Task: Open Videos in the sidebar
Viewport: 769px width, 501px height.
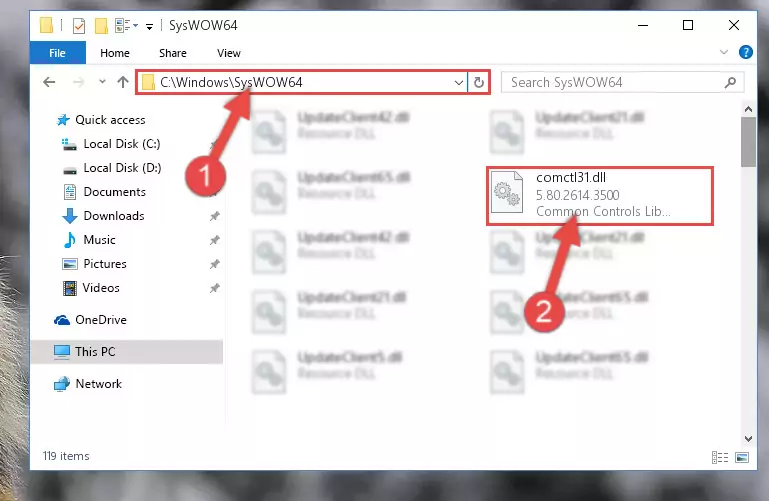Action: 91,288
